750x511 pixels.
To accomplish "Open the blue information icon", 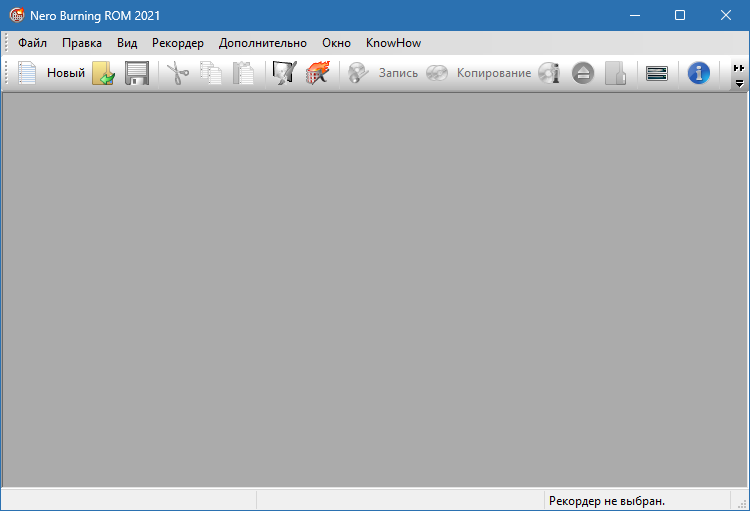I will pyautogui.click(x=699, y=73).
